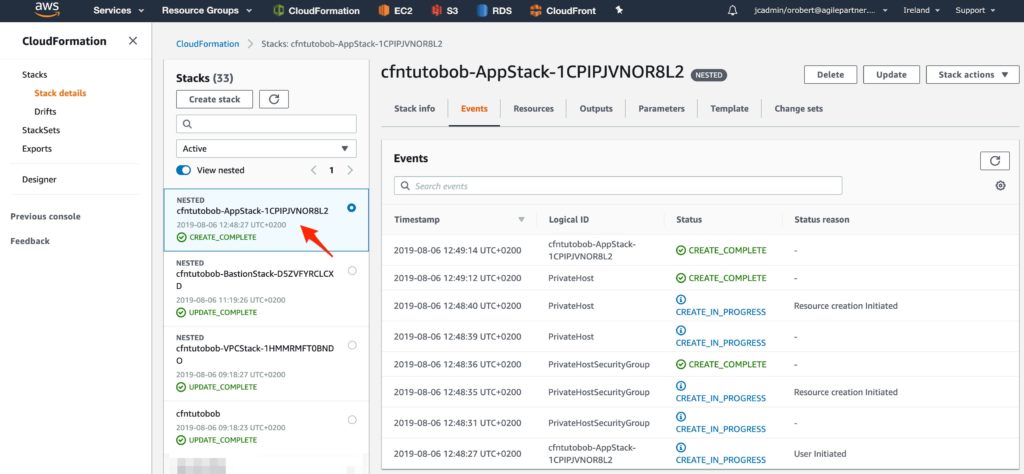
Task: Go to previous page of stacks
Action: (x=313, y=170)
